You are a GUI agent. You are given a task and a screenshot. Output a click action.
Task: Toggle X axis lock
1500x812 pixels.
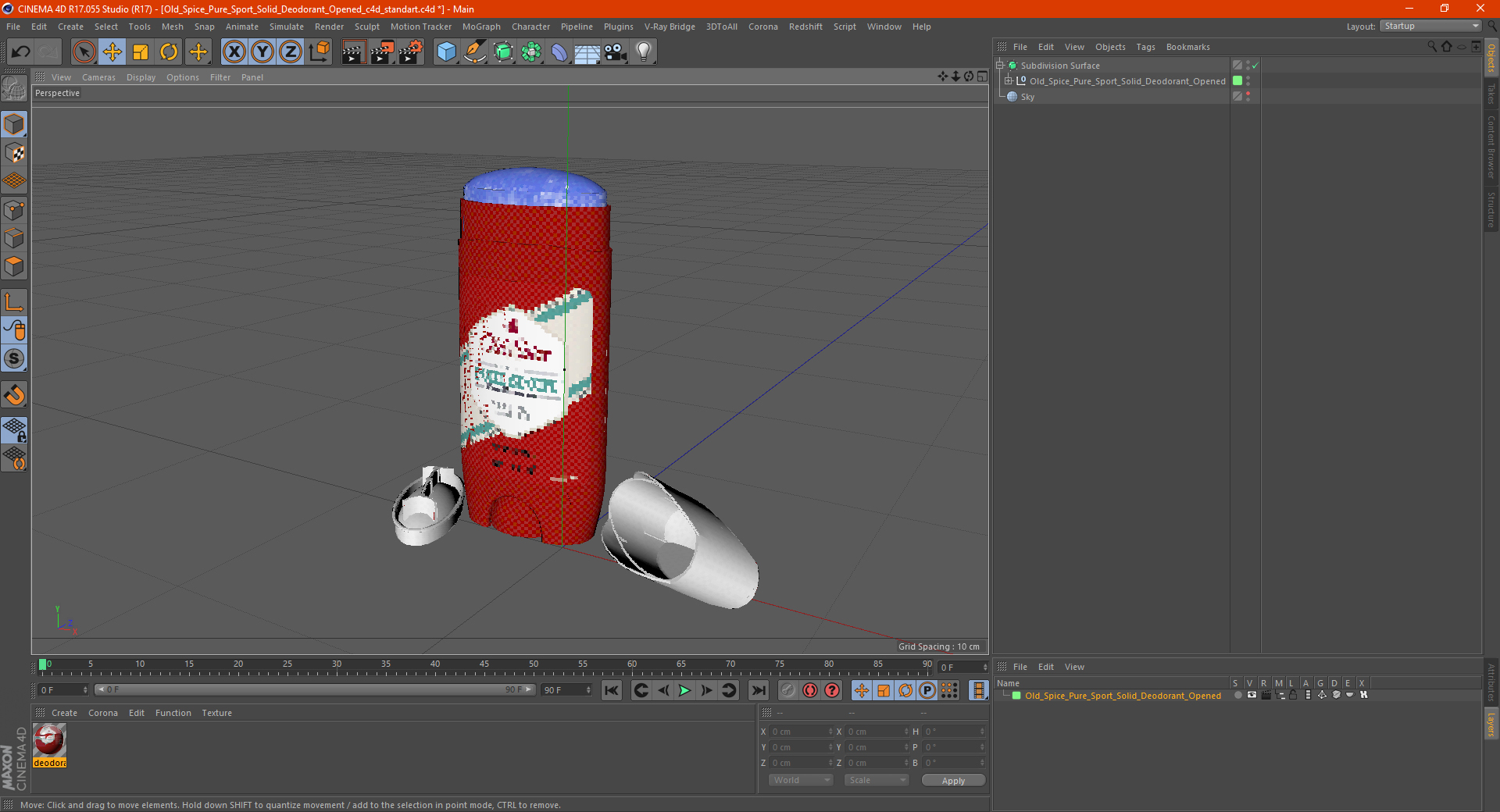pyautogui.click(x=234, y=52)
